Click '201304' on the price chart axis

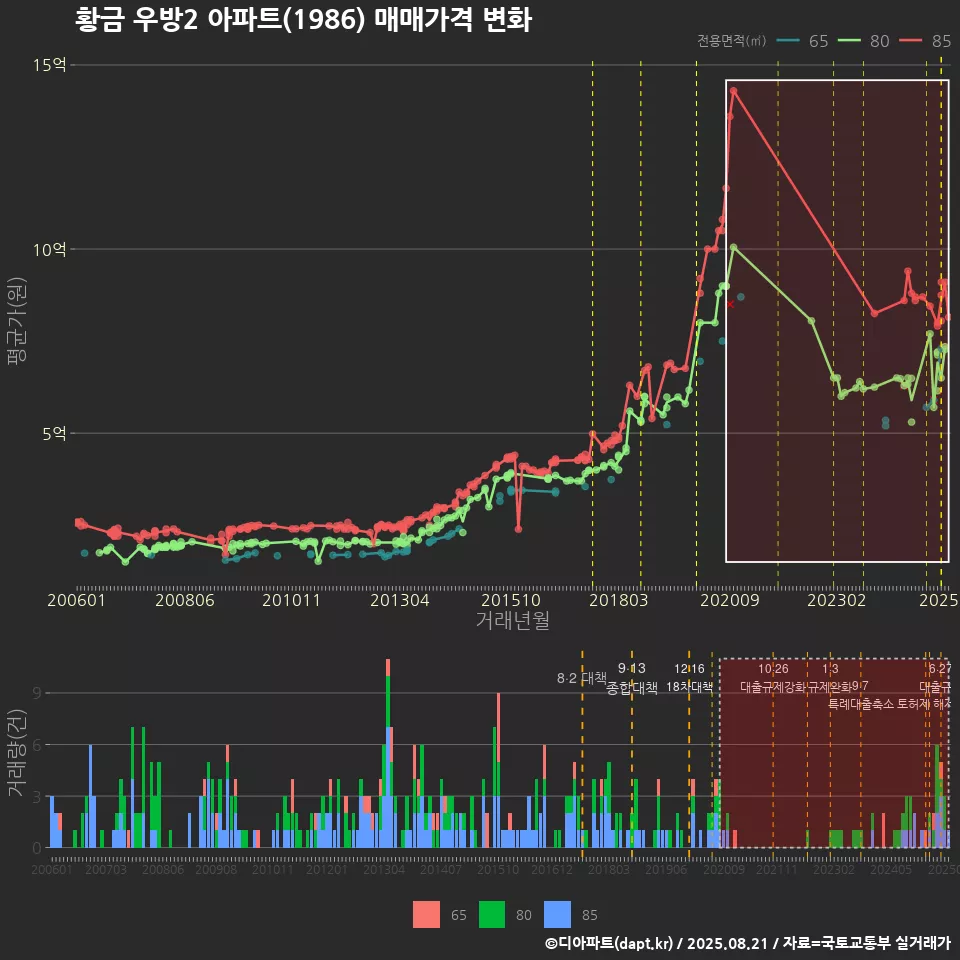point(400,600)
